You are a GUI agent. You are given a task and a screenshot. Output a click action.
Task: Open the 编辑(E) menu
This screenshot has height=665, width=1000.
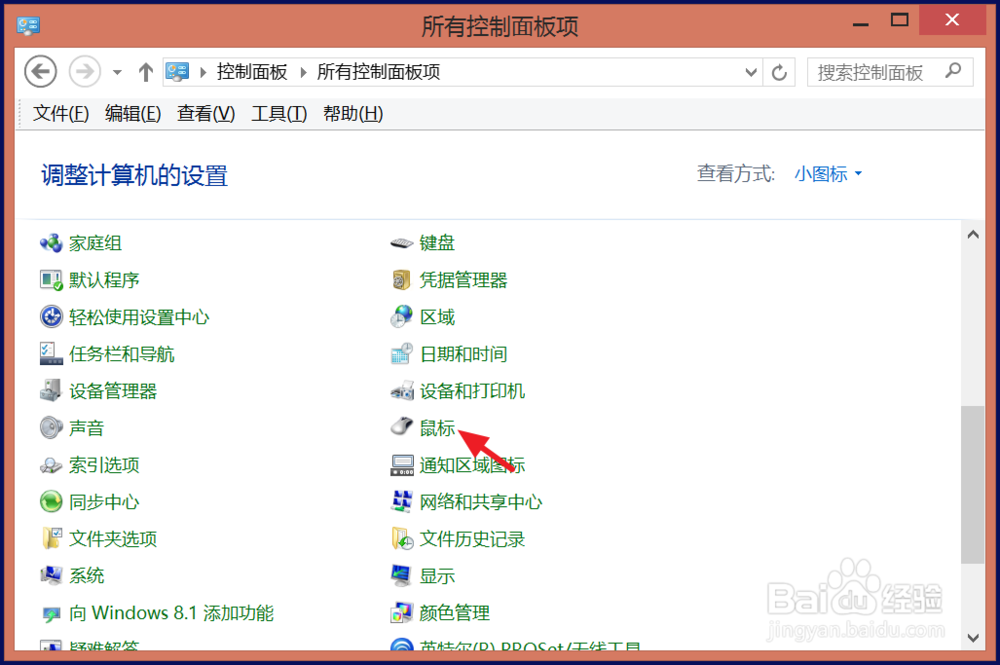tap(133, 113)
